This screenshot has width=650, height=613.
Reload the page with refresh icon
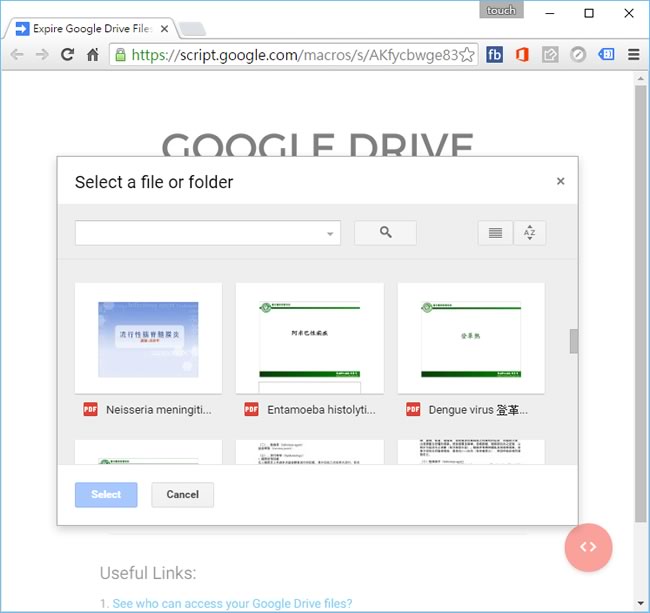68,54
